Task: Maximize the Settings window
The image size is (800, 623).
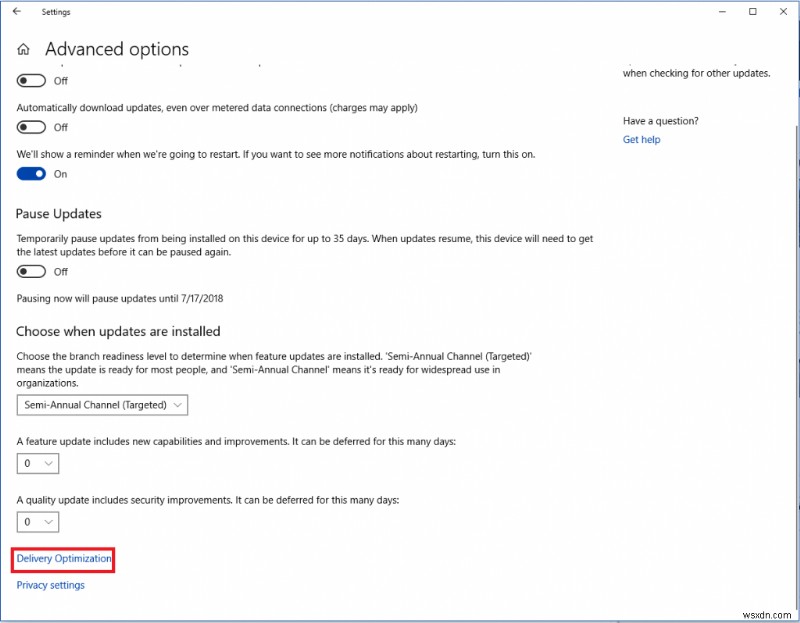Action: 753,11
